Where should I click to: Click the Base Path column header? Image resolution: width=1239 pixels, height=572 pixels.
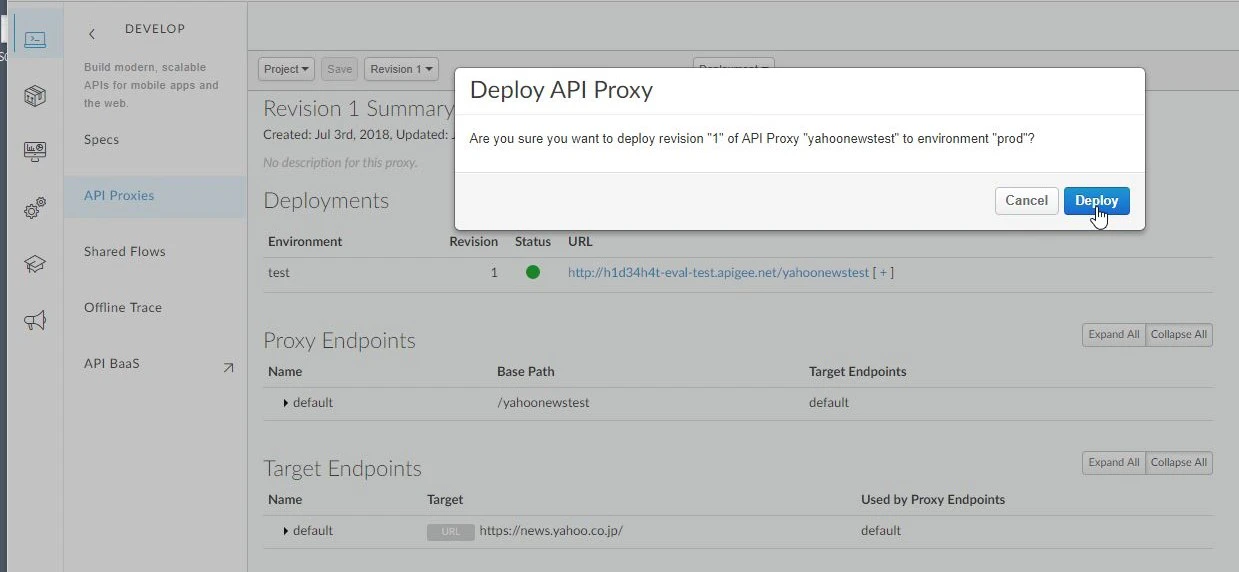526,371
